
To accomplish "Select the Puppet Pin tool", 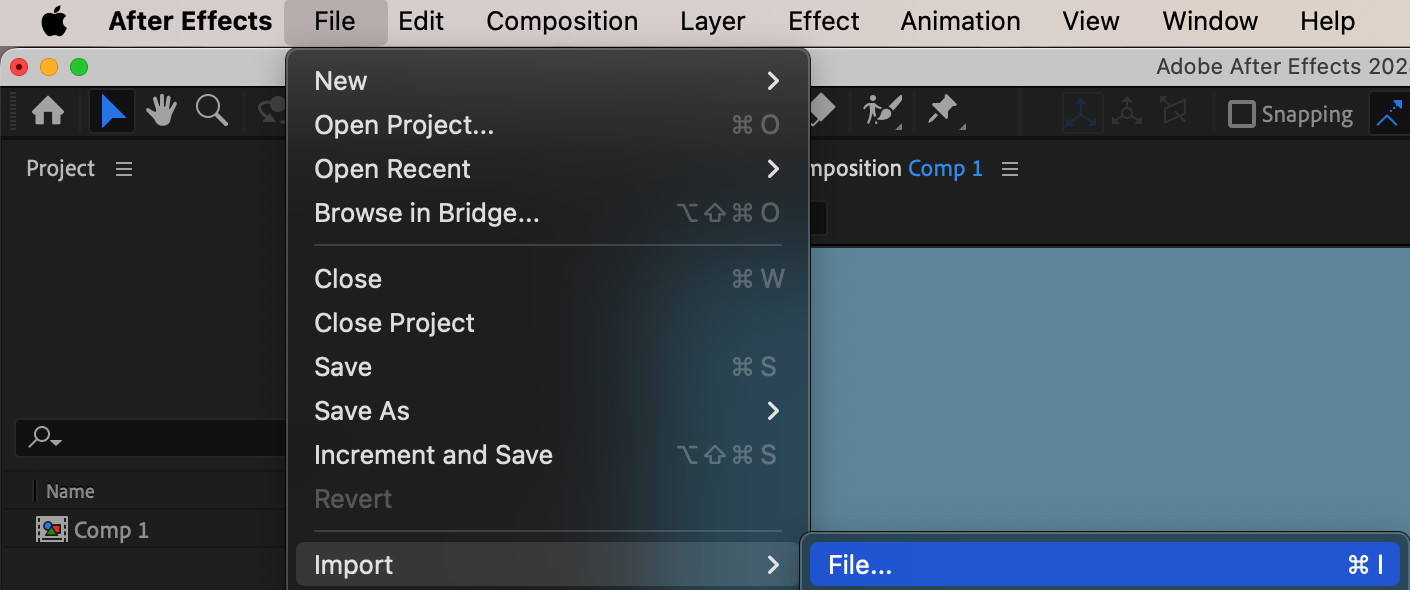I will tap(943, 111).
